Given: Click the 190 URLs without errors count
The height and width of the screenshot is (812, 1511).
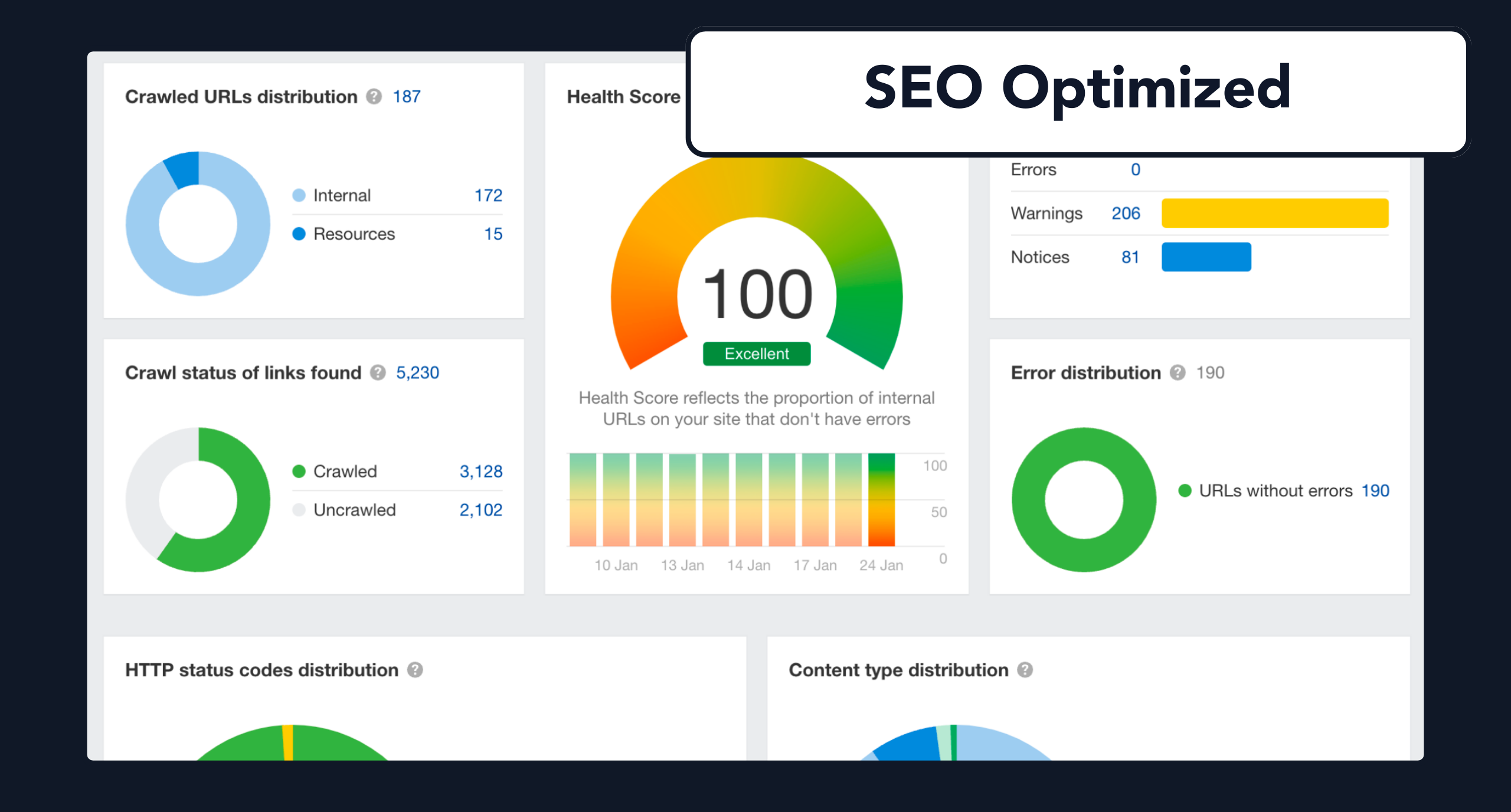Looking at the screenshot, I should coord(1375,490).
